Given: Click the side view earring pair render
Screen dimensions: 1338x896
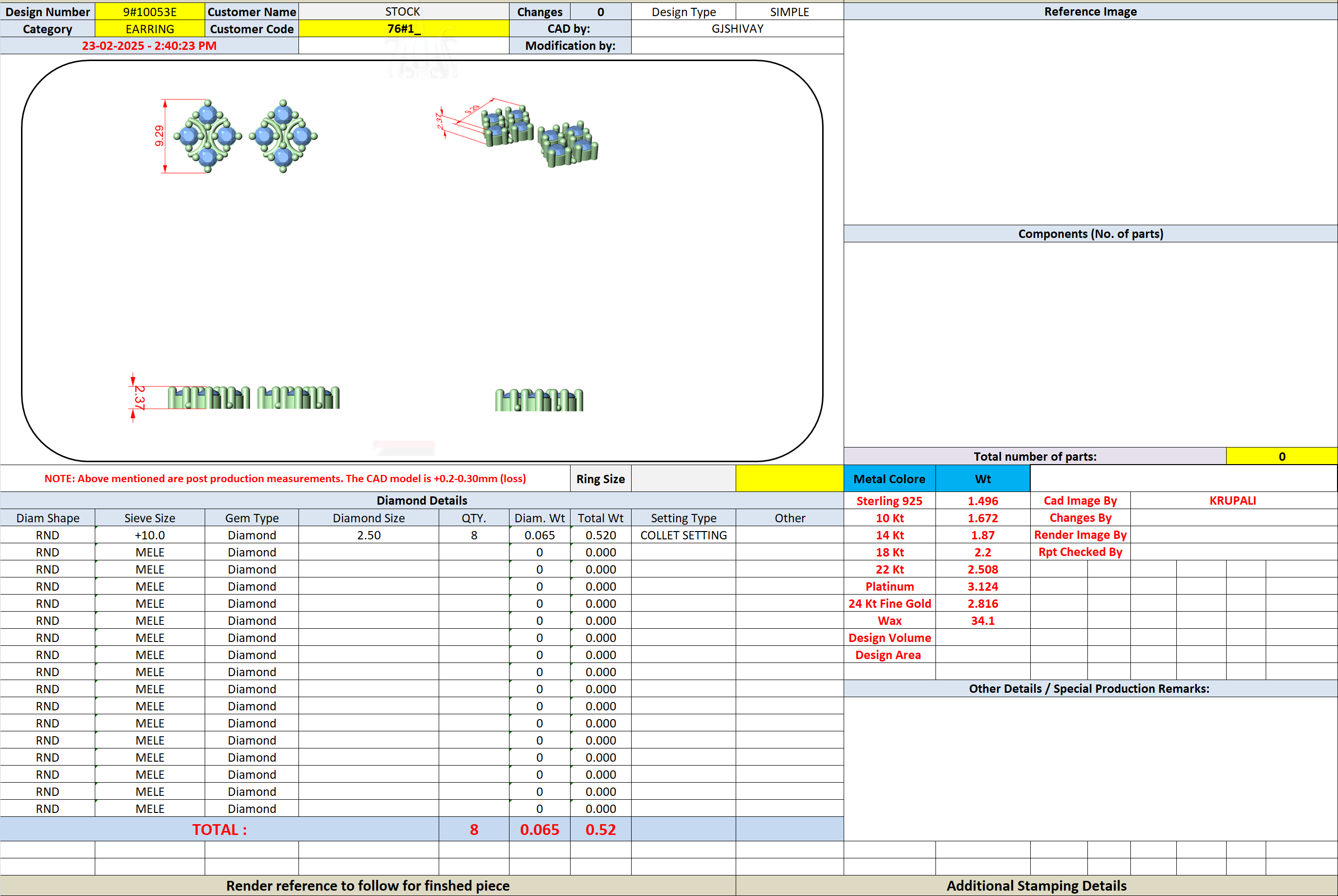Looking at the screenshot, I should pyautogui.click(x=254, y=398).
